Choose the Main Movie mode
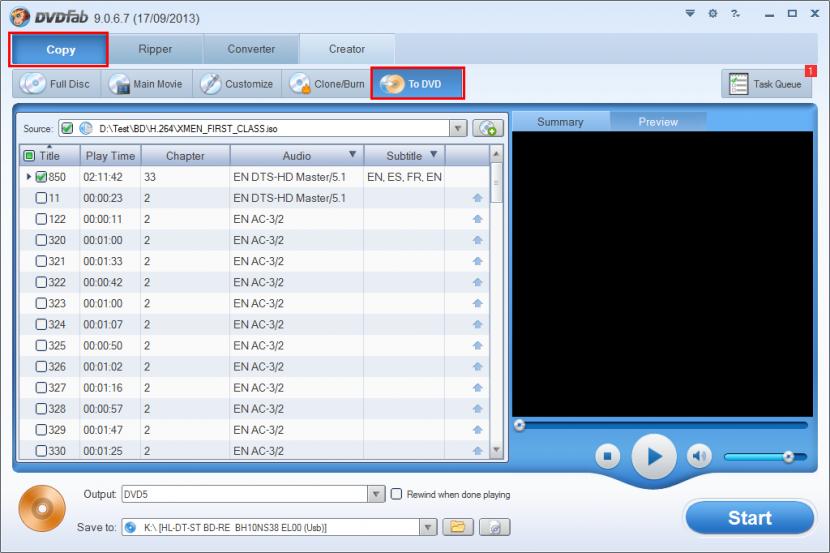The height and width of the screenshot is (553, 830). (146, 84)
